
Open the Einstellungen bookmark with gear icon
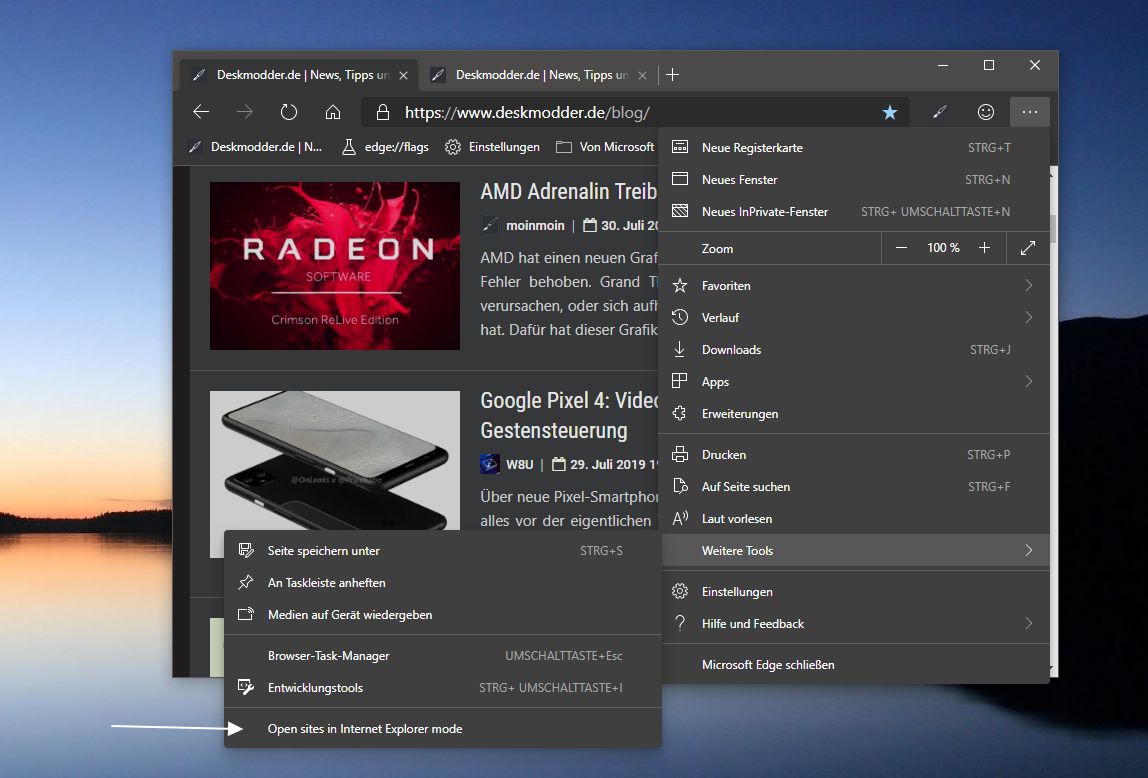coord(492,147)
